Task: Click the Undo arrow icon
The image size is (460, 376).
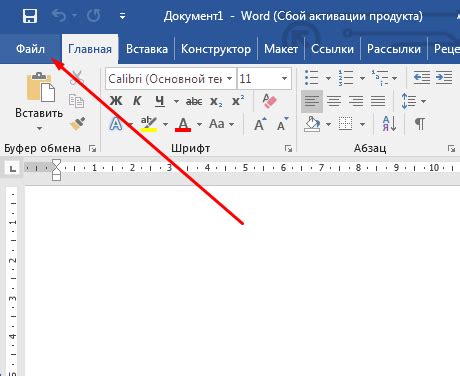Action: (59, 16)
